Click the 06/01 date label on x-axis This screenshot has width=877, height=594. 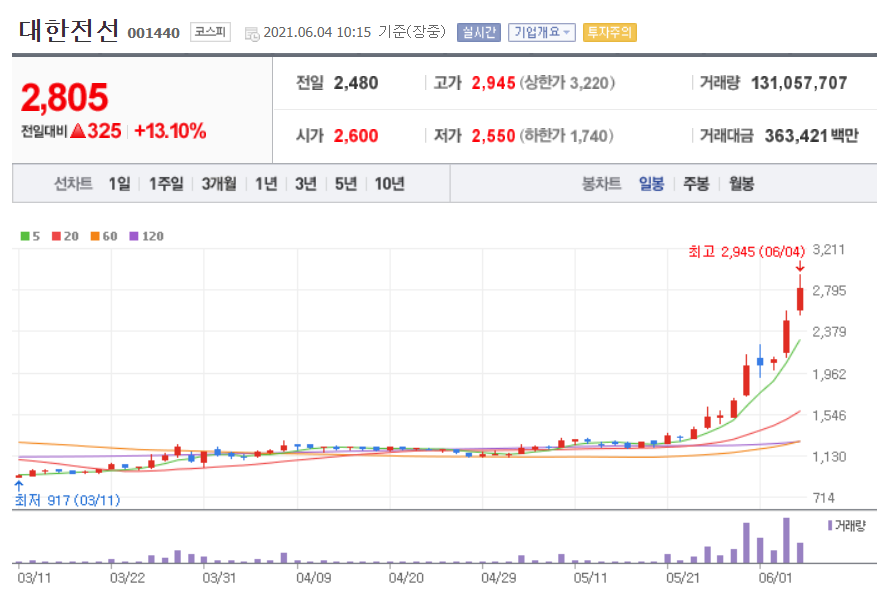point(775,578)
